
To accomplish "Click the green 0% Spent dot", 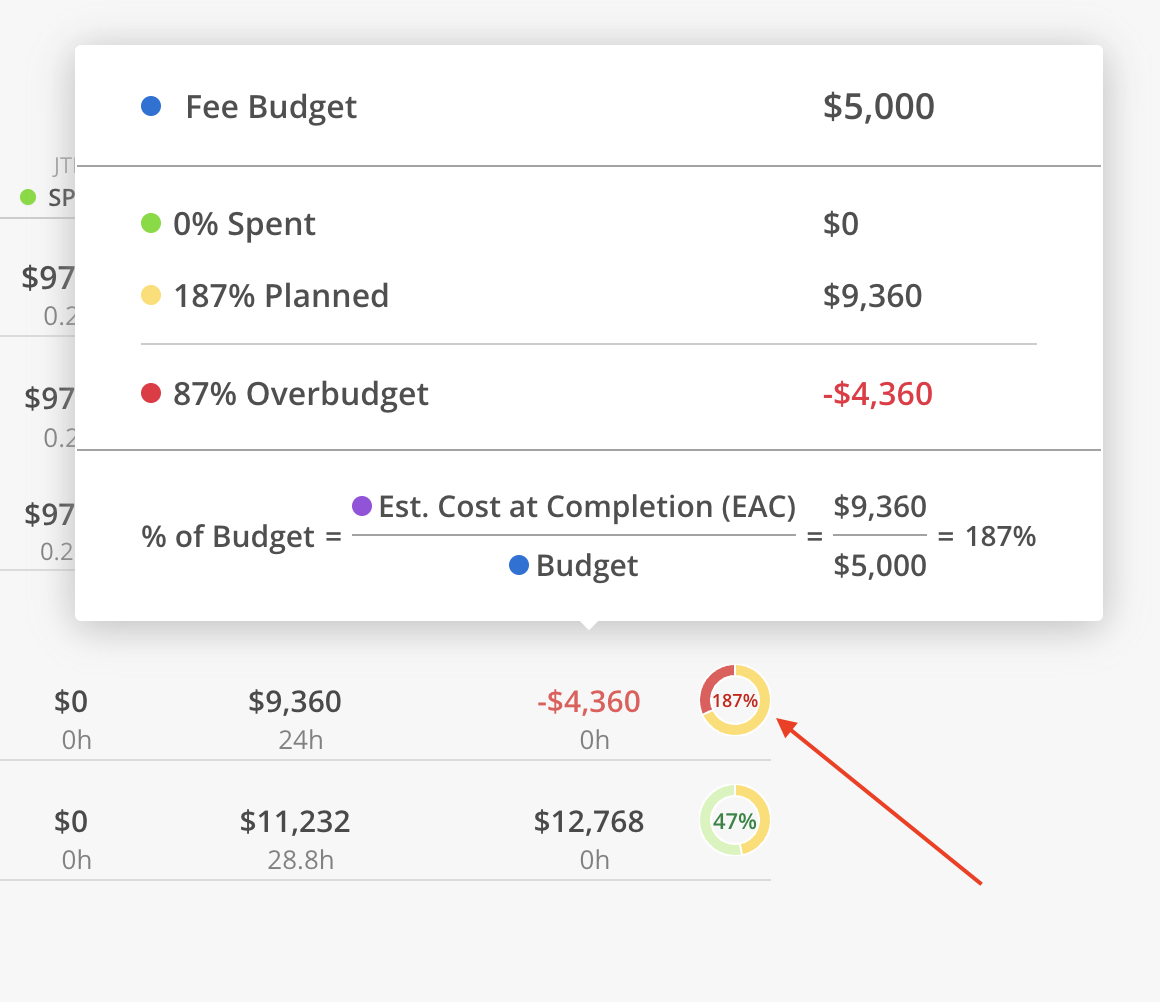I will pos(151,223).
